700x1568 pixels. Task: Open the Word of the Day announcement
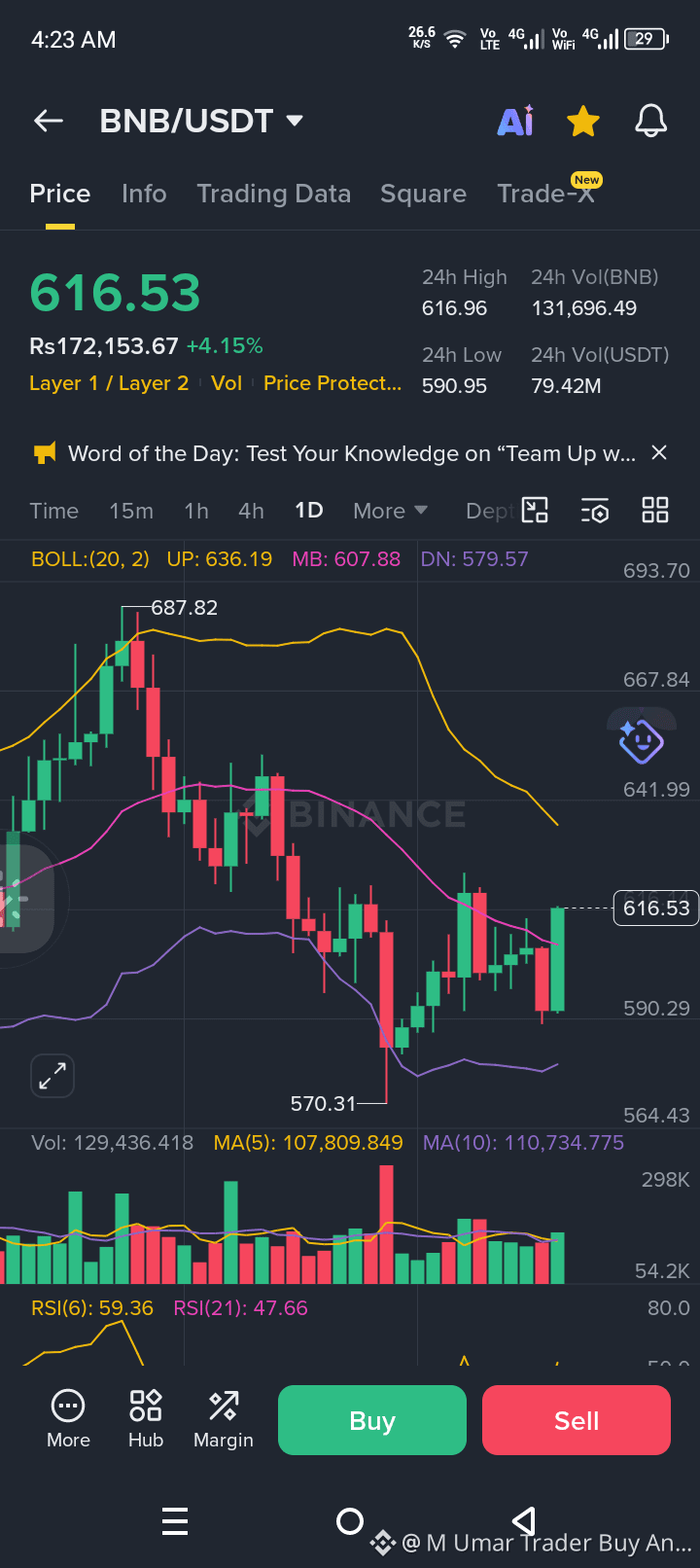pos(352,453)
